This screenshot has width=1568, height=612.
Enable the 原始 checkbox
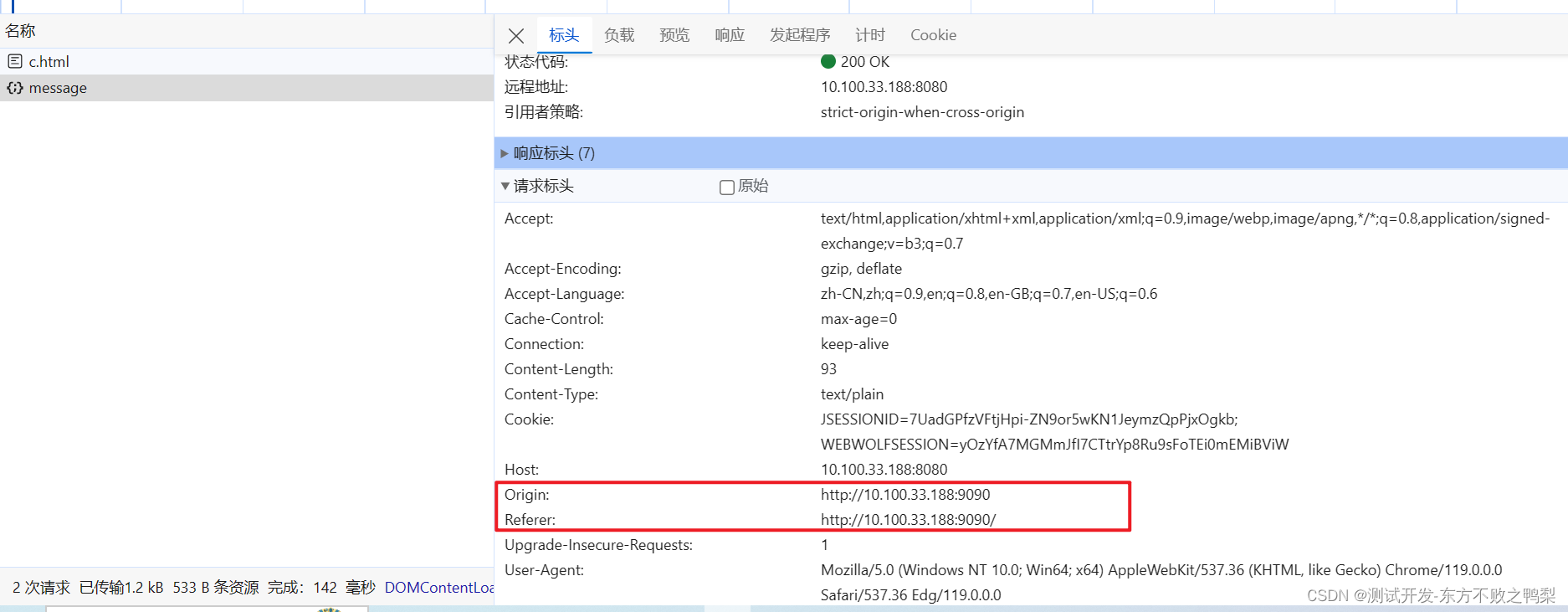pos(727,187)
